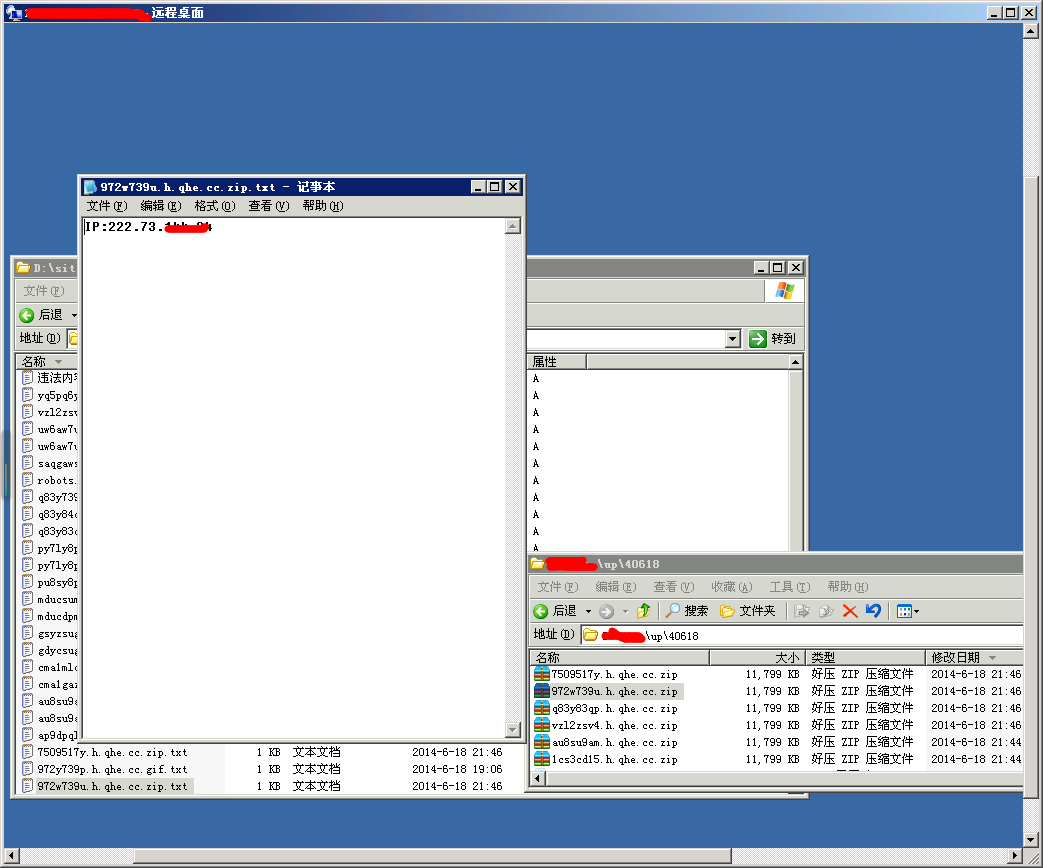Click the green Back arrow in the 40618 window
This screenshot has height=868, width=1043.
[x=540, y=611]
